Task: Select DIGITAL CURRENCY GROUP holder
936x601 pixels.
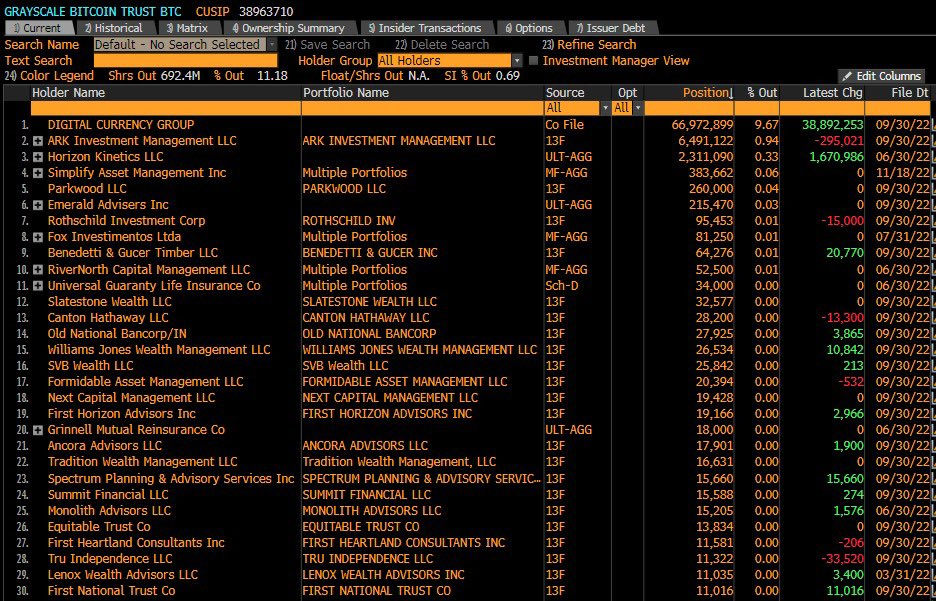Action: [x=121, y=125]
